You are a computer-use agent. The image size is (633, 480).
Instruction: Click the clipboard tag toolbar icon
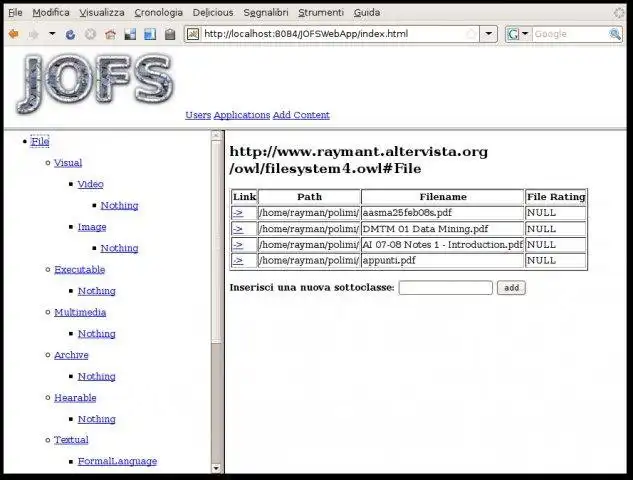click(x=170, y=35)
